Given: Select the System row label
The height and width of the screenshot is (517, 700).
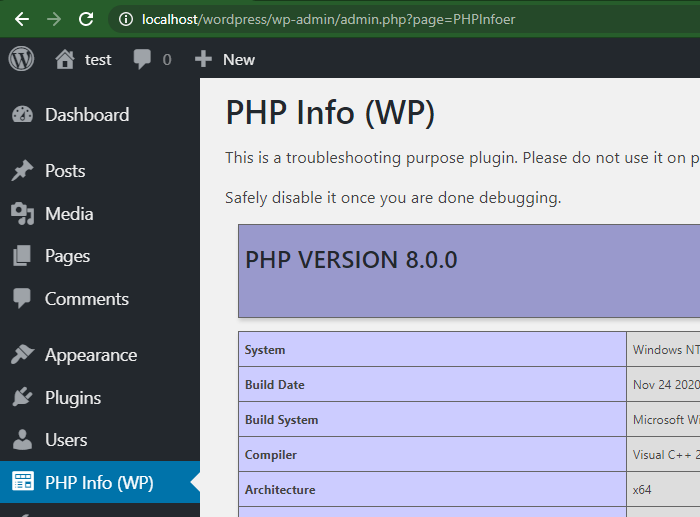Looking at the screenshot, I should pyautogui.click(x=265, y=350).
